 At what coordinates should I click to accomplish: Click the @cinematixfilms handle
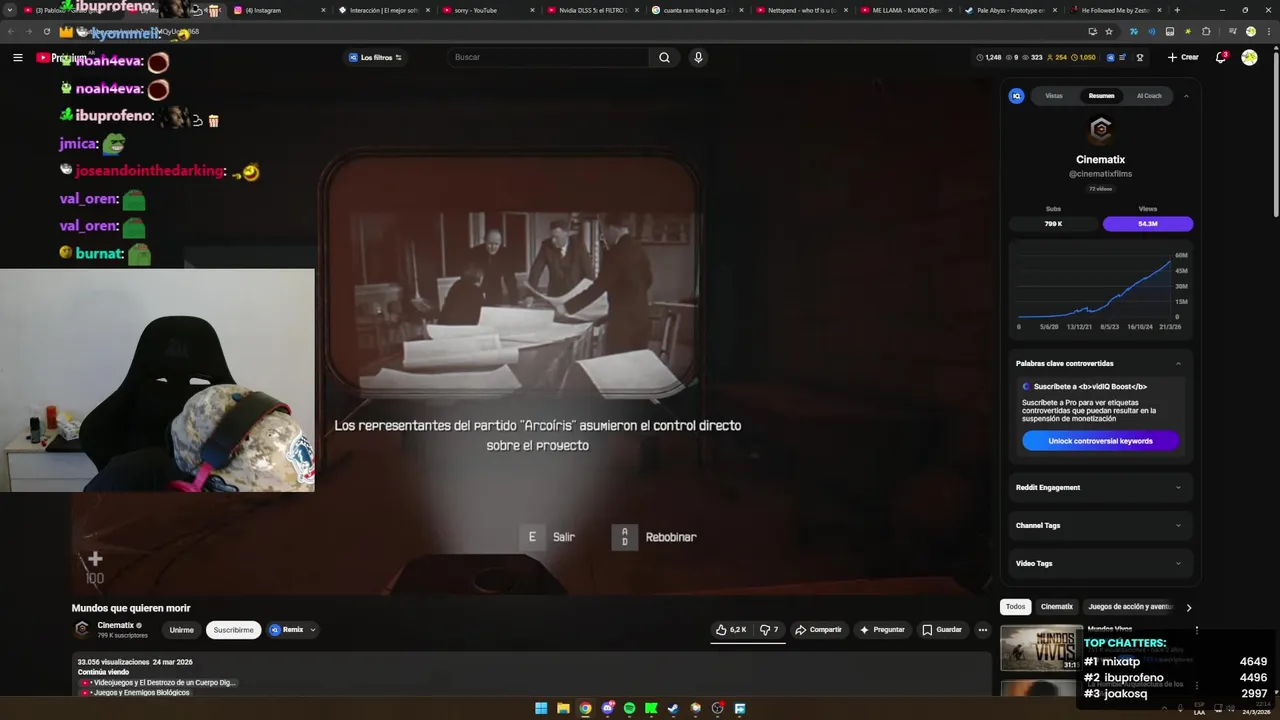point(1101,174)
